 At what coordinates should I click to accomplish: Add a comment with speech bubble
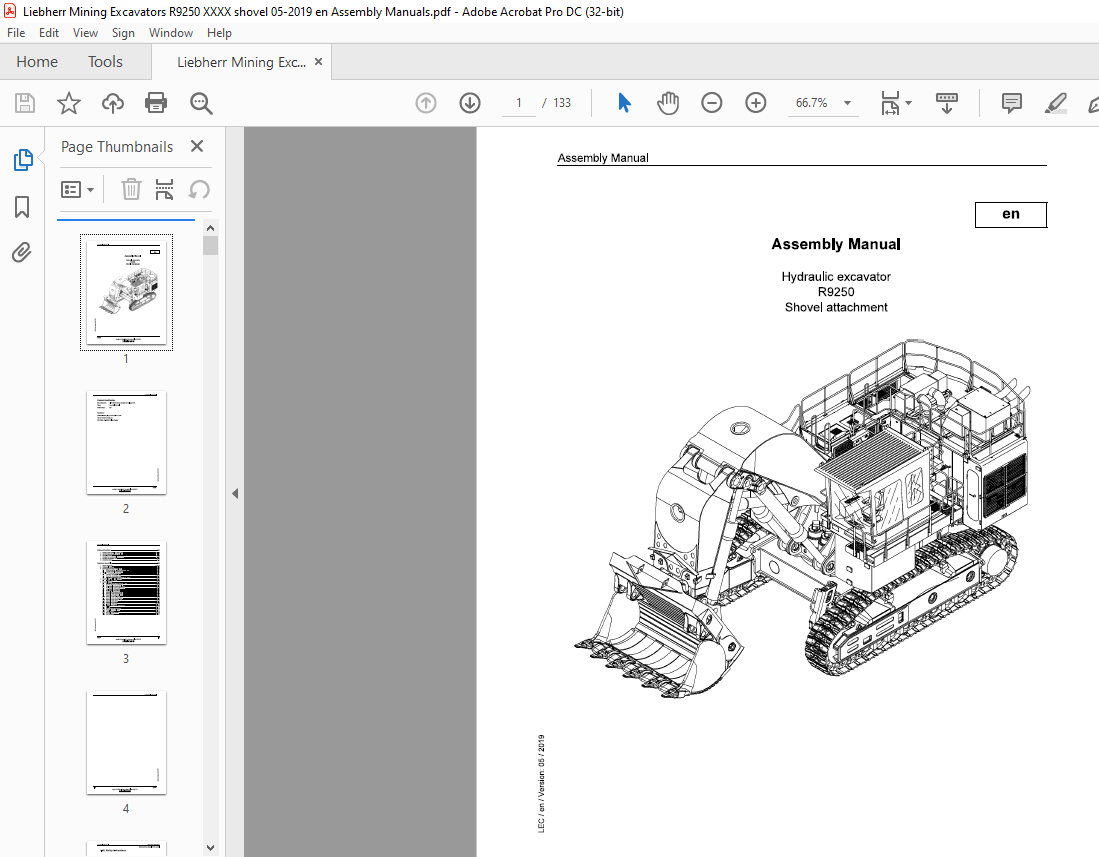1011,103
